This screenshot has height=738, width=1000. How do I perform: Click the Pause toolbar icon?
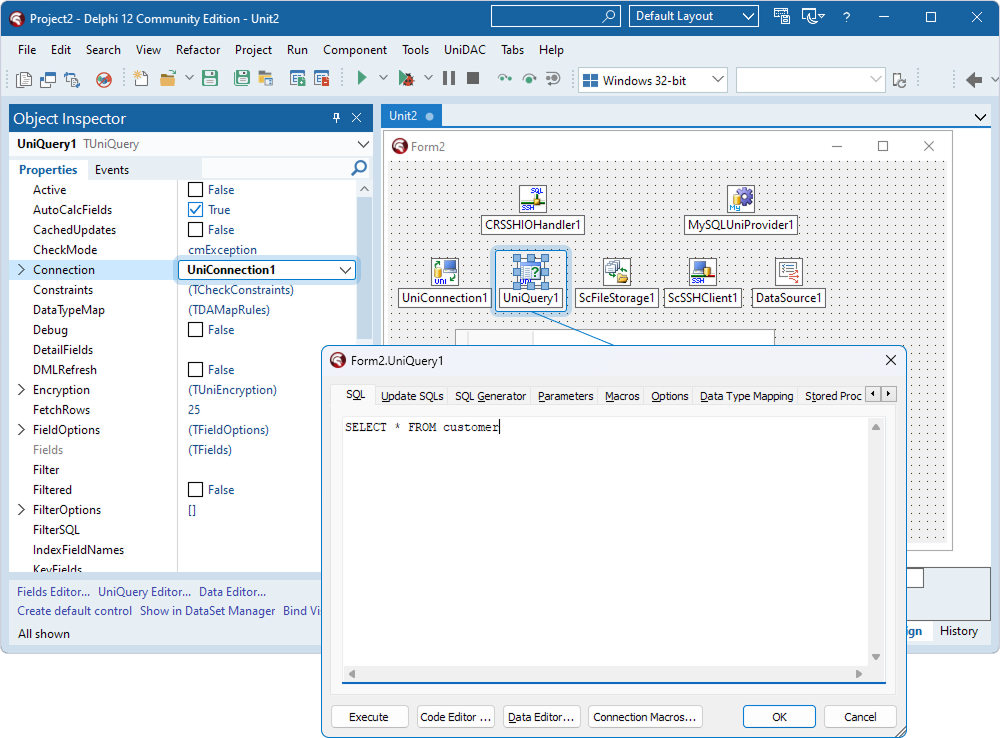[449, 78]
